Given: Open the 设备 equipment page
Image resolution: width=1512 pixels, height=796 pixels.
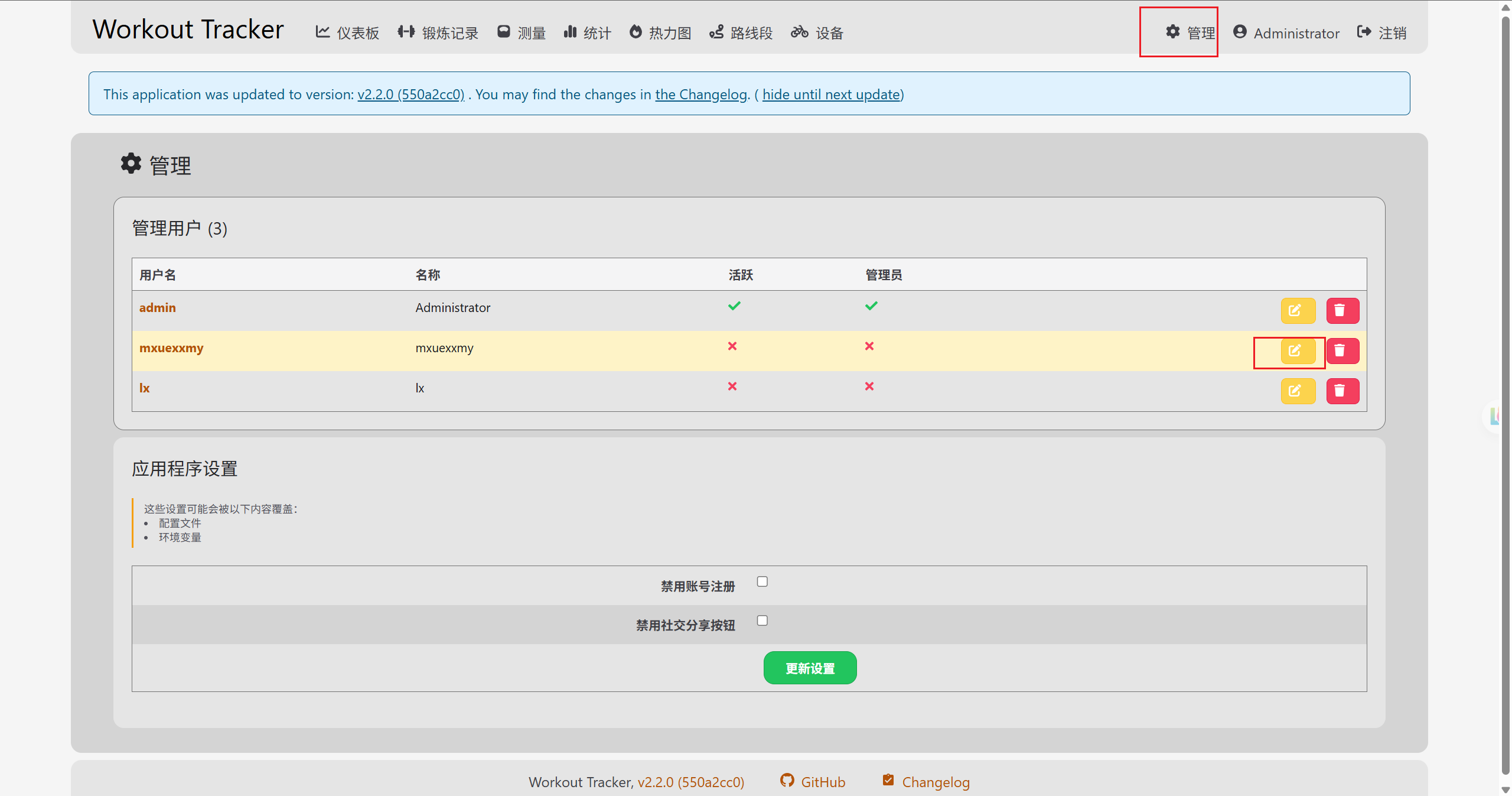Looking at the screenshot, I should 817,33.
